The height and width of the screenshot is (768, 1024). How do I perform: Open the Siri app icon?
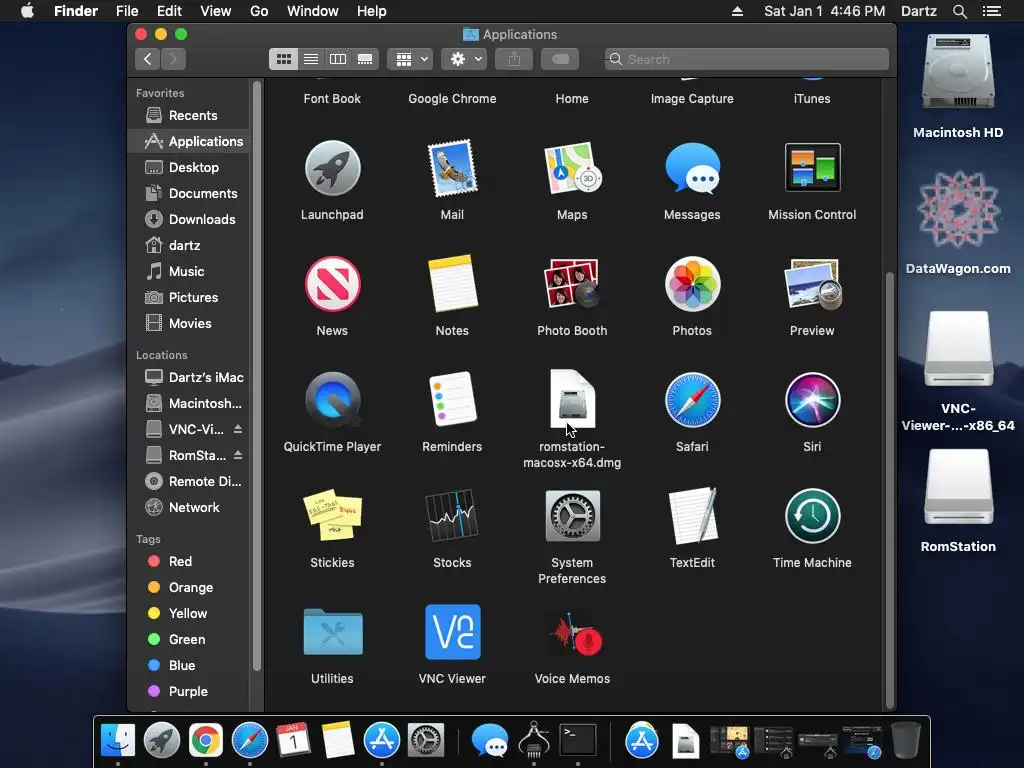point(812,400)
